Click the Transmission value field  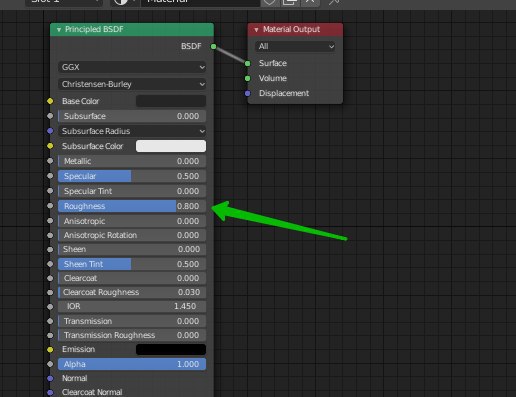132,321
